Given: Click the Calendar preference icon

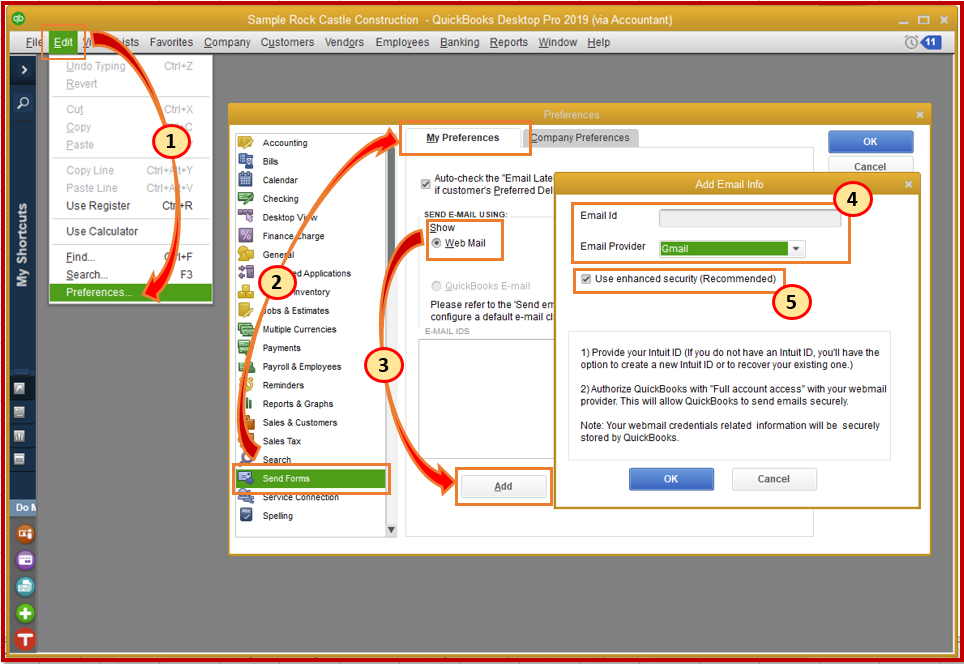Looking at the screenshot, I should pos(245,180).
